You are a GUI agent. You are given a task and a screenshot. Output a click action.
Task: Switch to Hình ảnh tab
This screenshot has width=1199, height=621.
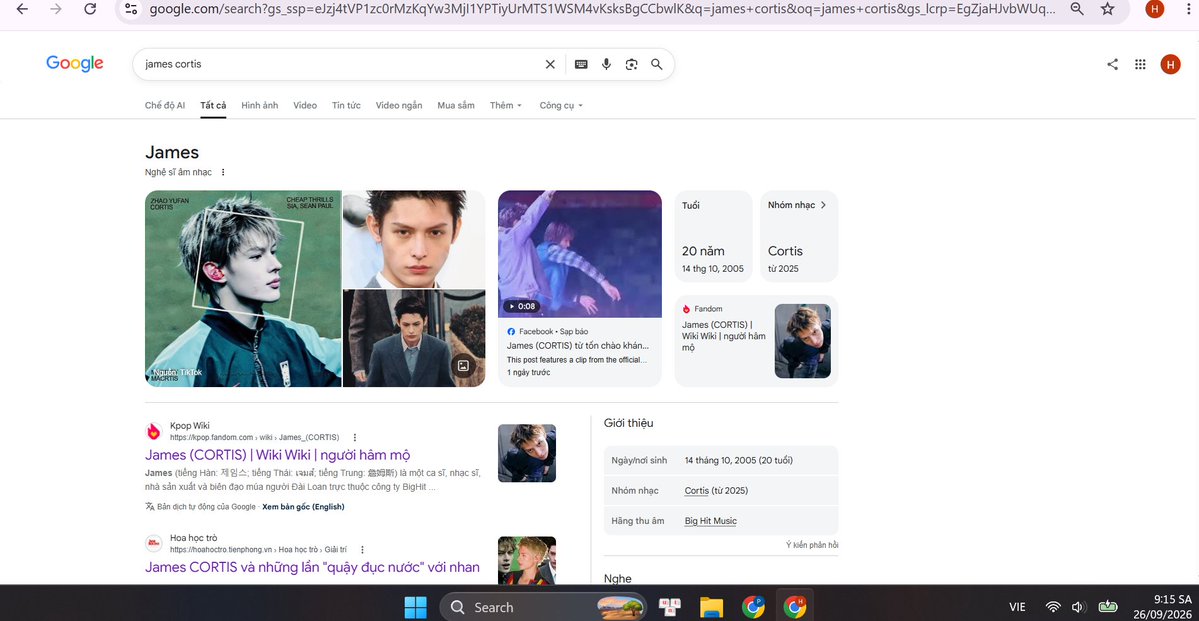coord(259,106)
